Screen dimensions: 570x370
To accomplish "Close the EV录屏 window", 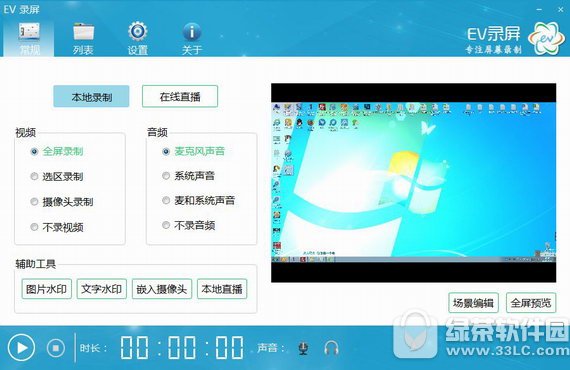I will click(561, 9).
